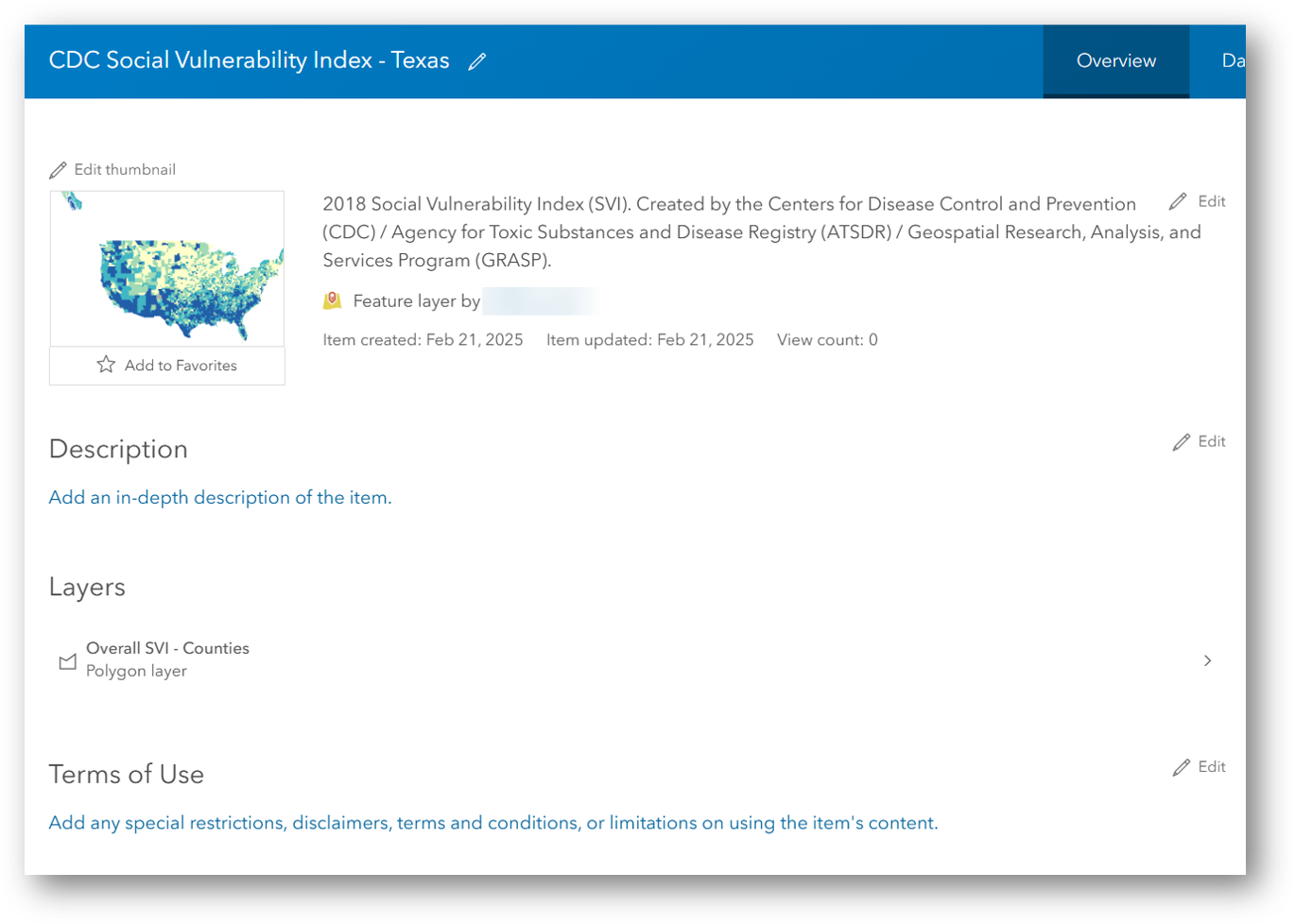Open the US map thumbnail image
Image resolution: width=1295 pixels, height=924 pixels.
[167, 268]
